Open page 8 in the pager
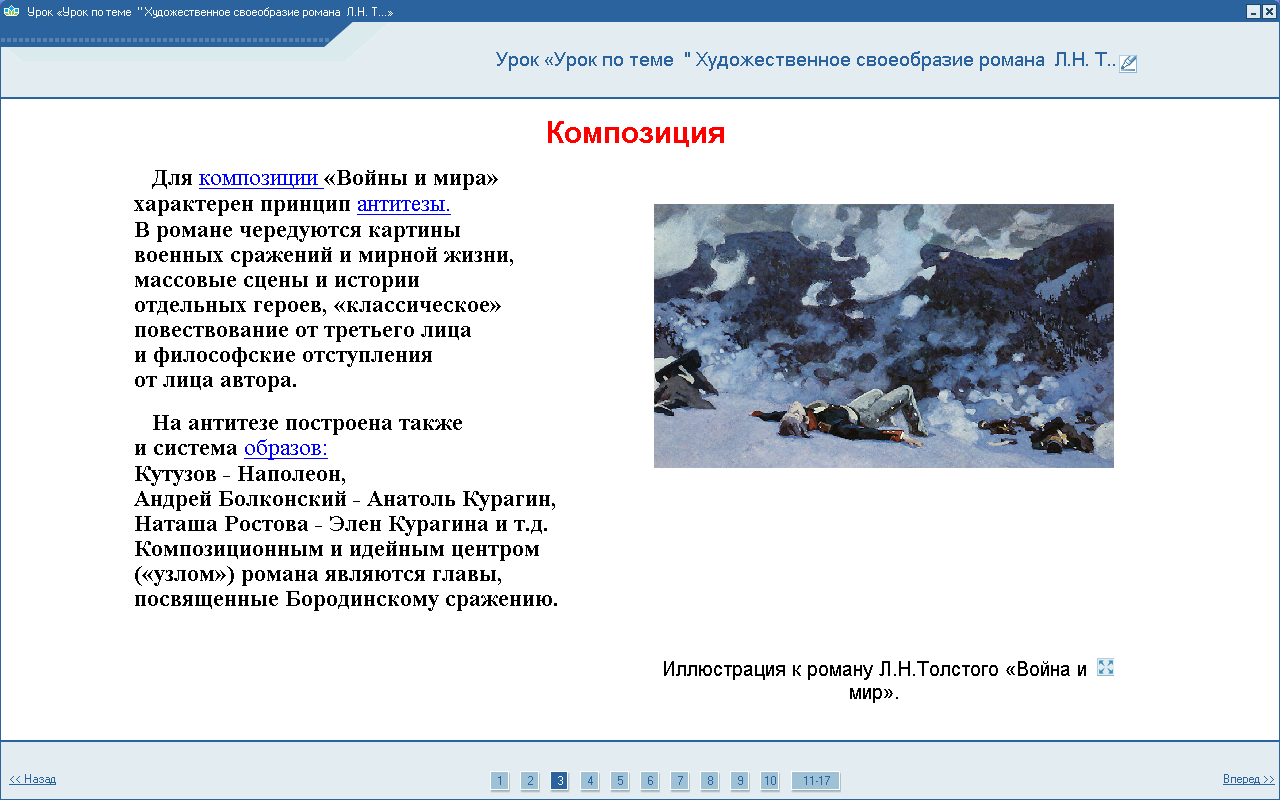This screenshot has height=800, width=1280. tap(710, 781)
